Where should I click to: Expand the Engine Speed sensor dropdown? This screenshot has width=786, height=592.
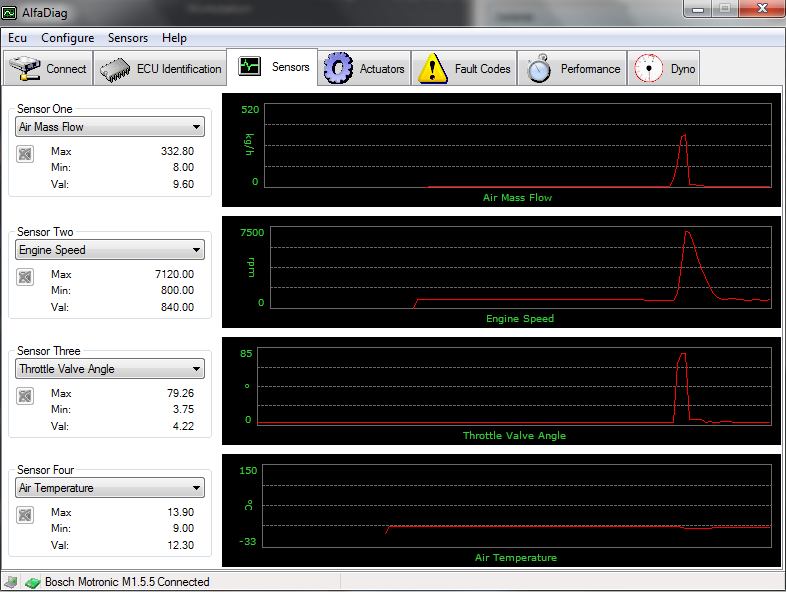(x=110, y=250)
